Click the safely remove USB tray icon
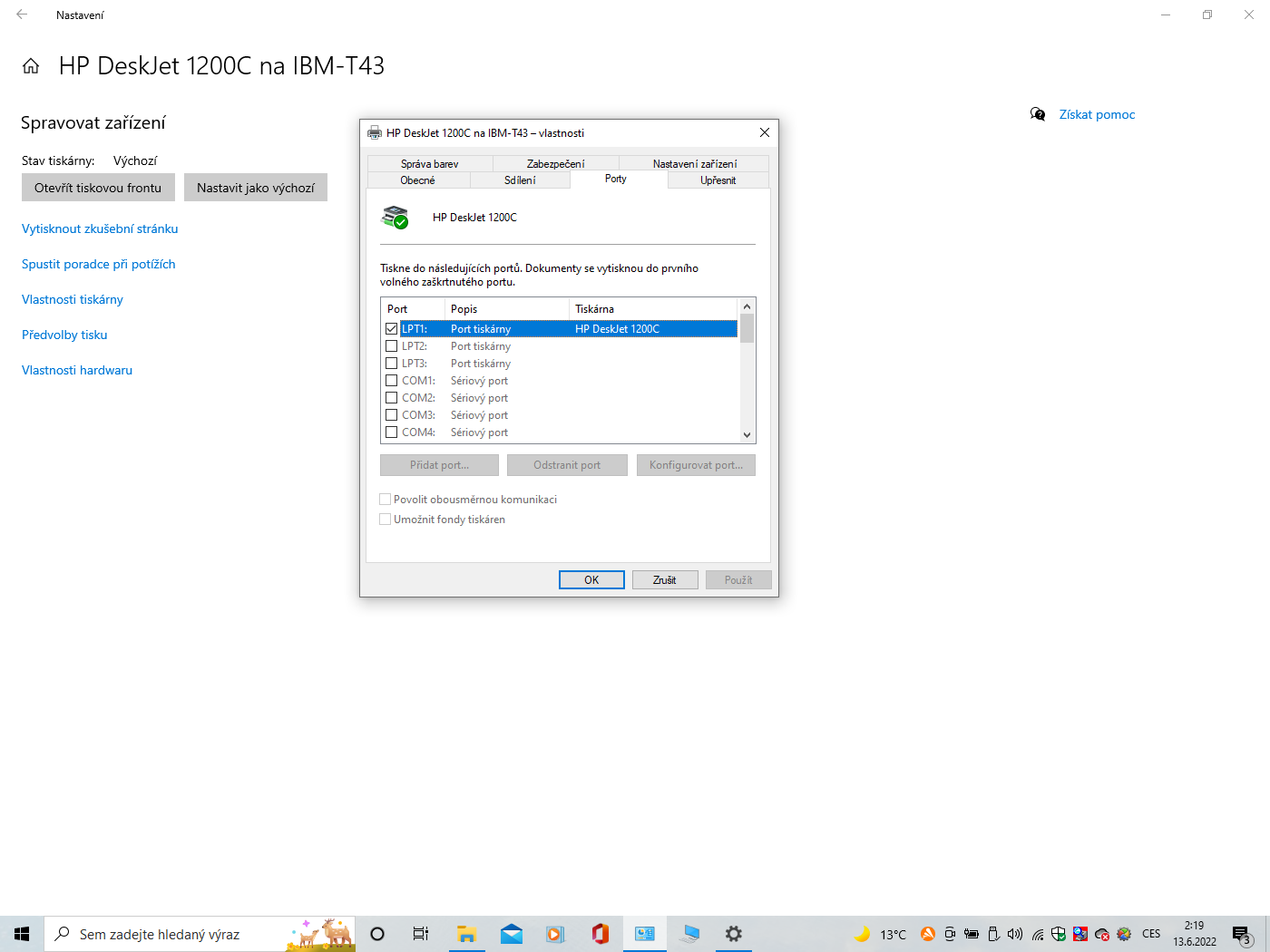Screen dimensions: 1270x952 tap(993, 934)
